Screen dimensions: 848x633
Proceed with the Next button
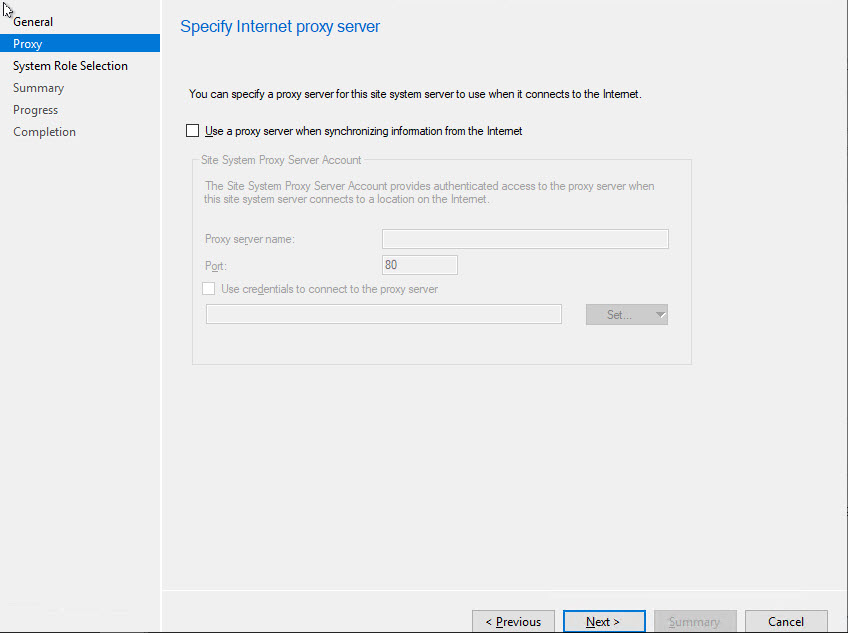pyautogui.click(x=603, y=621)
